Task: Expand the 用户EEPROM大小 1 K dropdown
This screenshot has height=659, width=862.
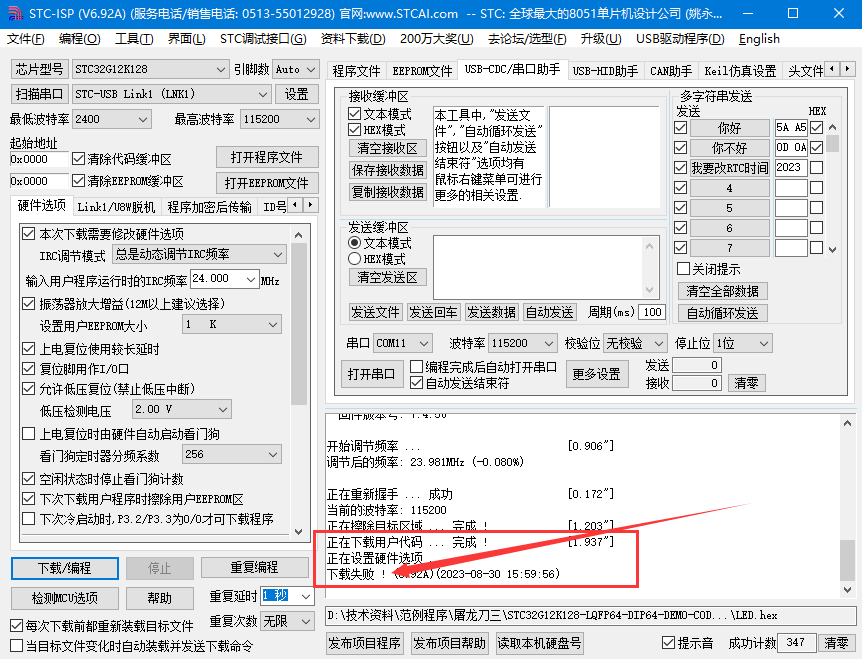Action: pyautogui.click(x=273, y=324)
